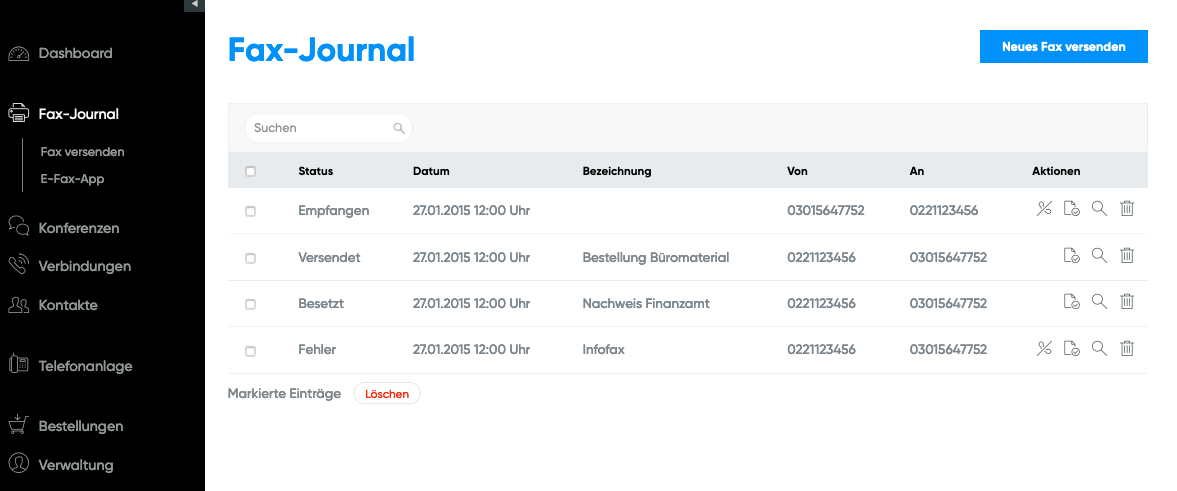Go to Telefonanlage in the sidebar menu
The width and height of the screenshot is (1177, 491).
pos(85,366)
